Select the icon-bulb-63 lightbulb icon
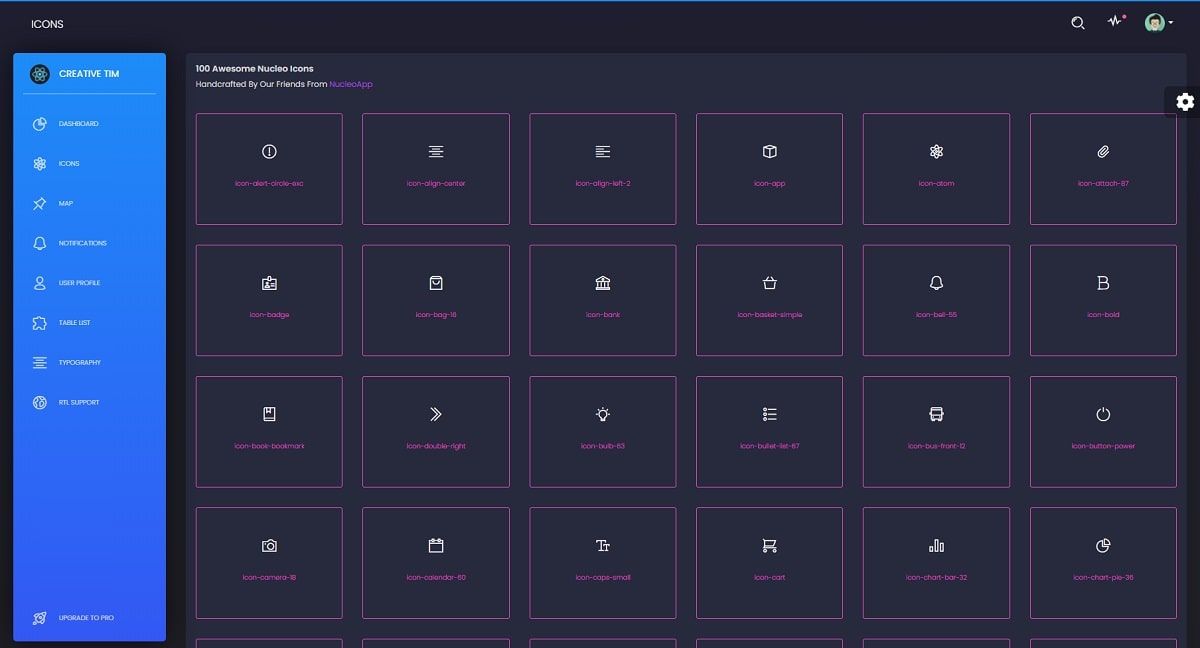Viewport: 1200px width, 648px height. tap(602, 430)
